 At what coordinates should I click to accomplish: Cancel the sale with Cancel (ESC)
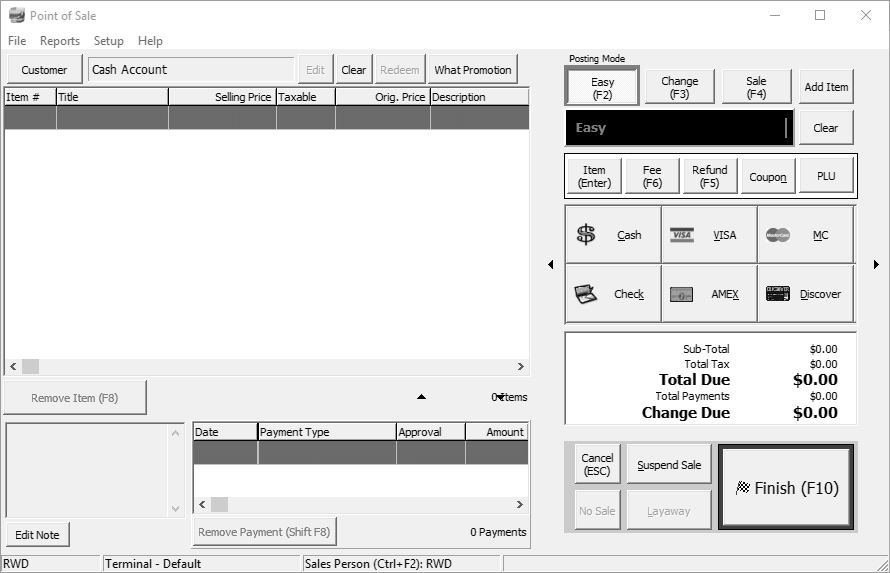tap(597, 464)
